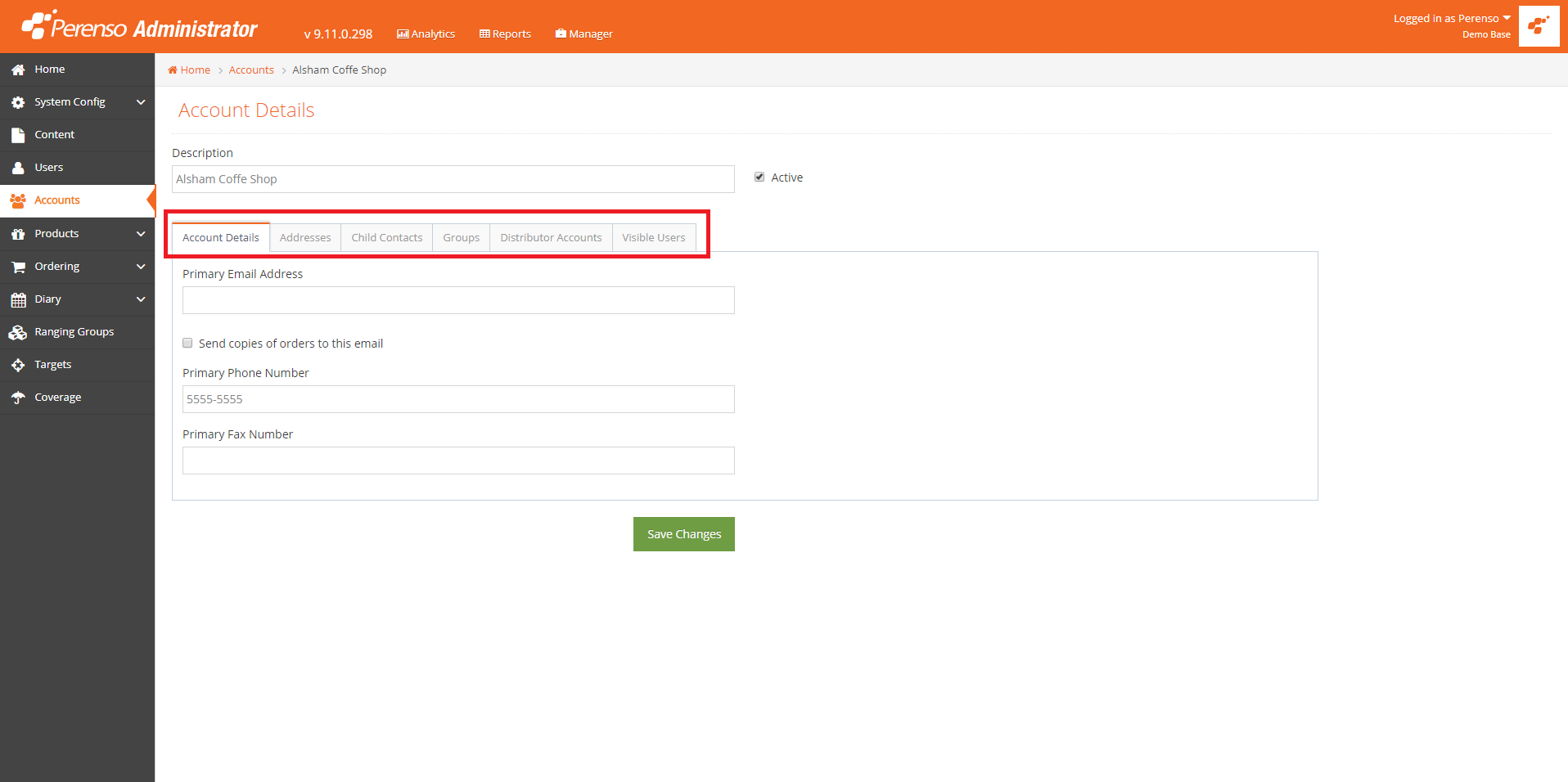Click the Ranging Groups cubes icon
Viewport: 1568px width, 782px height.
(x=18, y=332)
